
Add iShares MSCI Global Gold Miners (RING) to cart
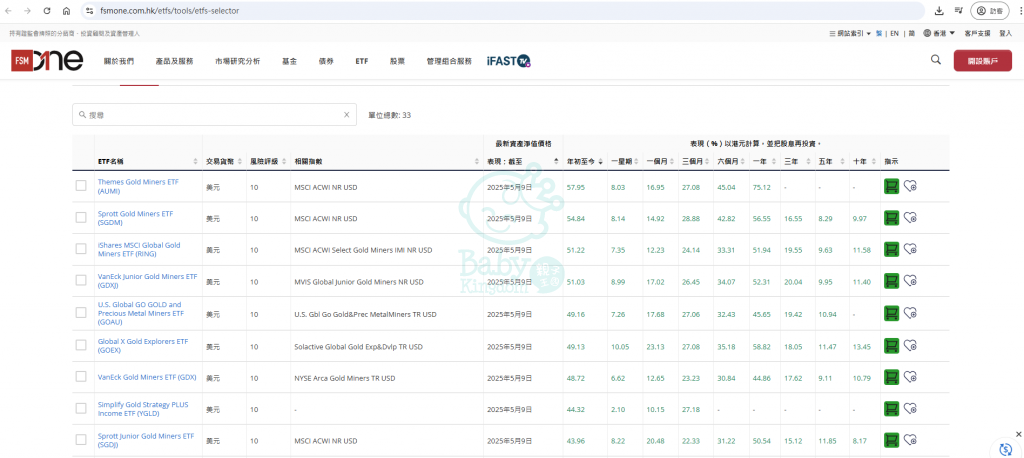(891, 249)
